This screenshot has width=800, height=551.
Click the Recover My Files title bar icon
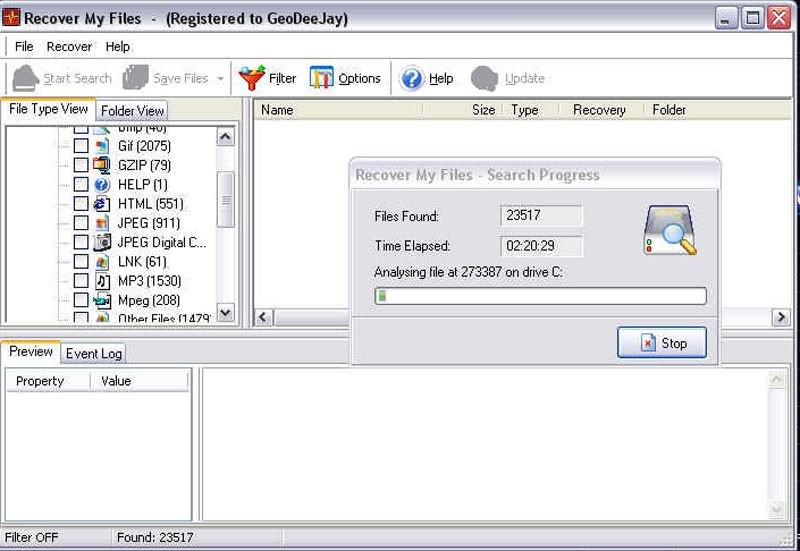click(x=11, y=18)
